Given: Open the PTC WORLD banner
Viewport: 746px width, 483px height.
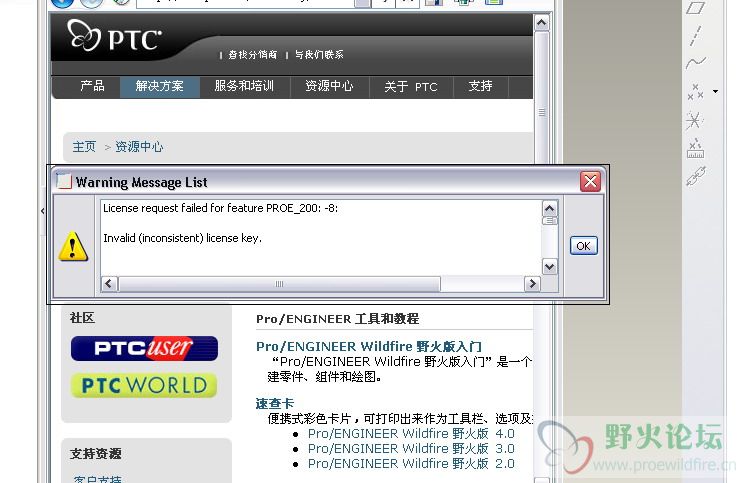Looking at the screenshot, I should (x=144, y=385).
